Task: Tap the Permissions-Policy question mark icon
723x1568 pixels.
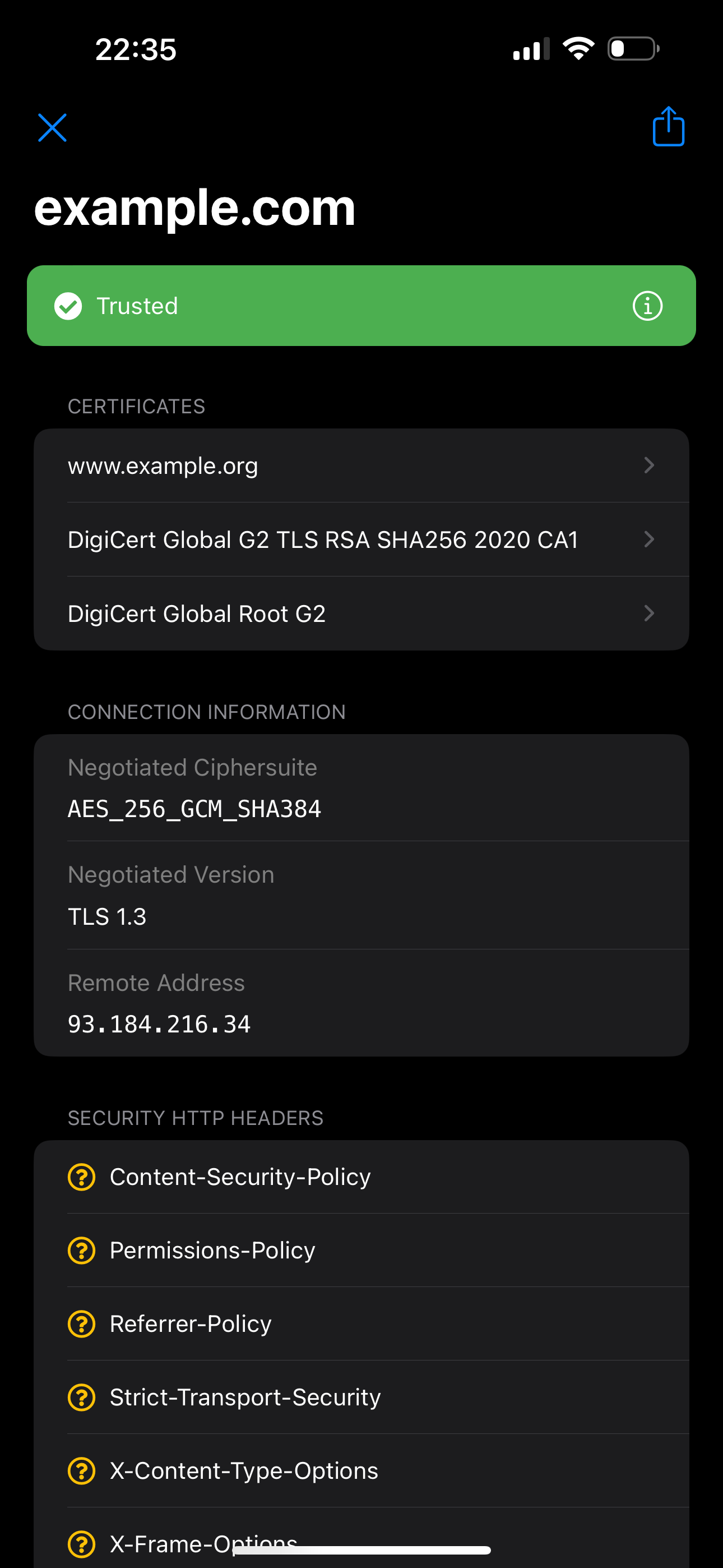Action: click(82, 1250)
